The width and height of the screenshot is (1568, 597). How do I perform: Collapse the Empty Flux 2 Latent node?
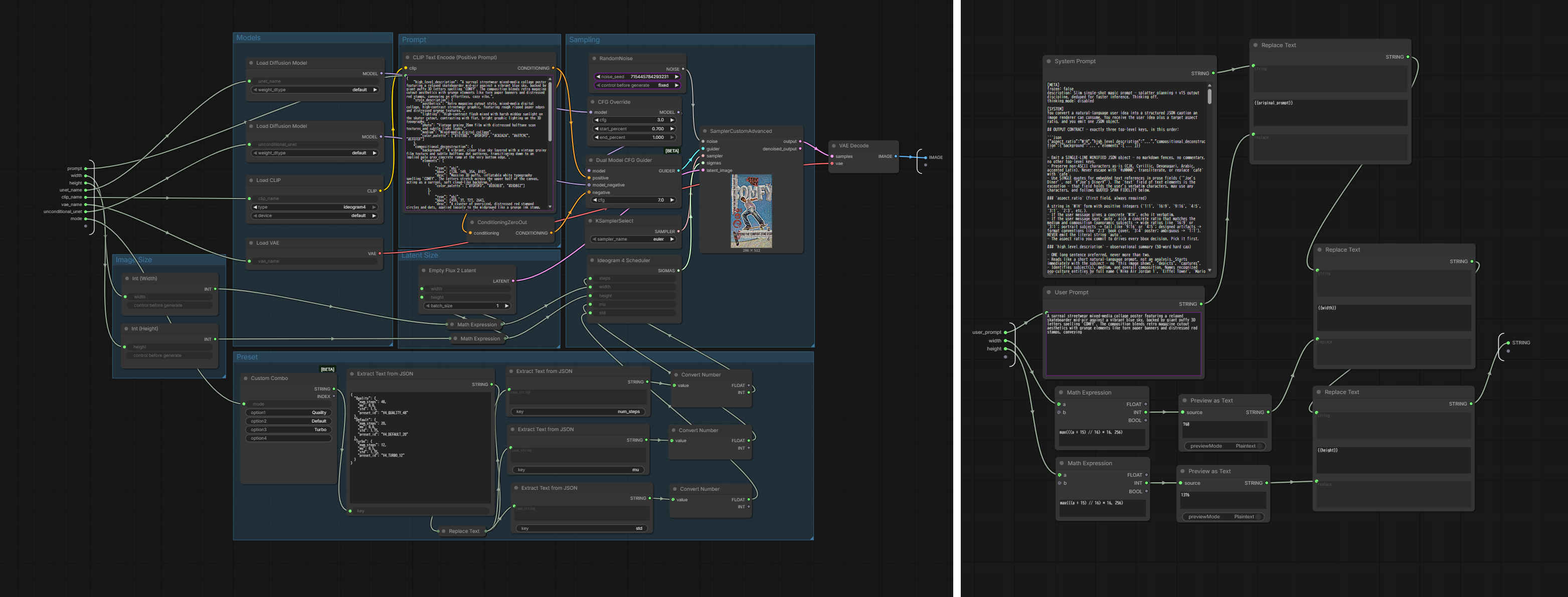[423, 270]
